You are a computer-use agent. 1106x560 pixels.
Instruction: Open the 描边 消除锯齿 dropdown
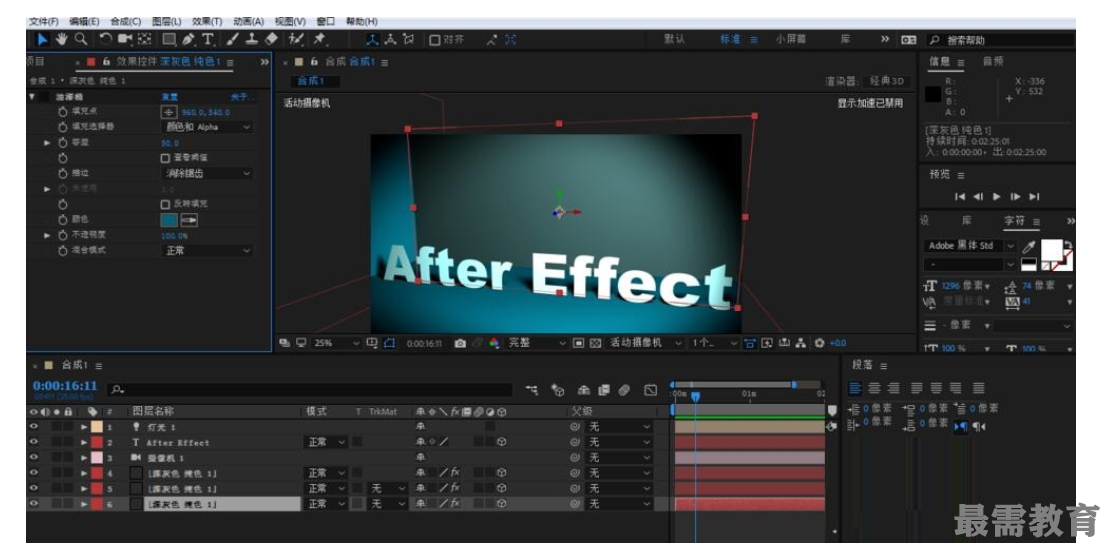pos(207,174)
